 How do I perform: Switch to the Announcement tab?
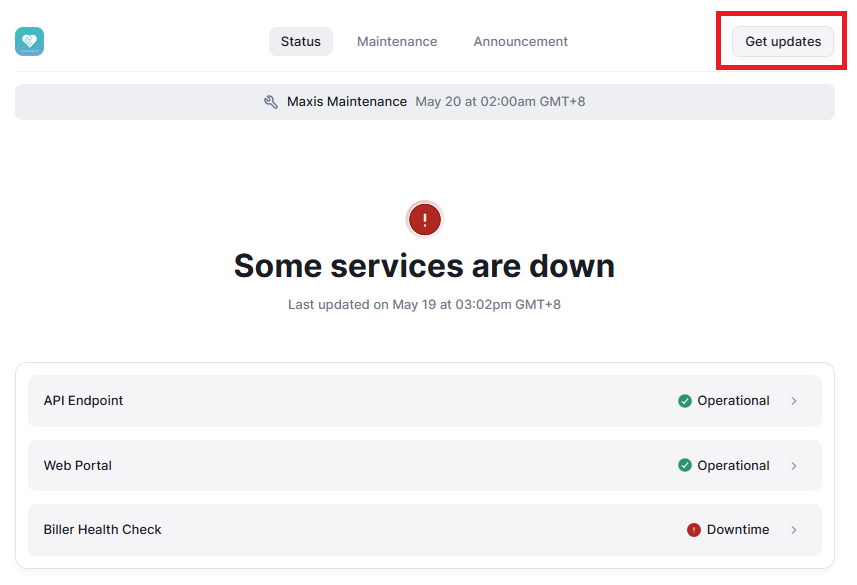(520, 41)
